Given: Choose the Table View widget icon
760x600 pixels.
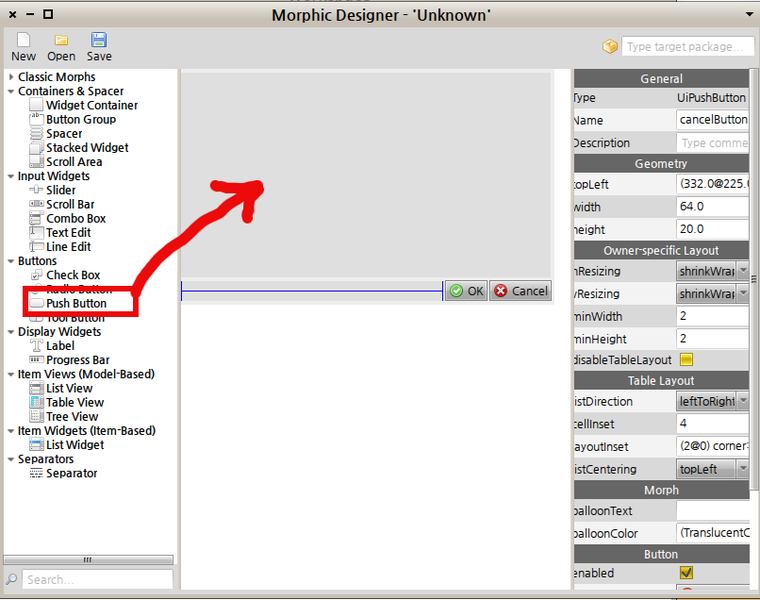Looking at the screenshot, I should [x=37, y=402].
